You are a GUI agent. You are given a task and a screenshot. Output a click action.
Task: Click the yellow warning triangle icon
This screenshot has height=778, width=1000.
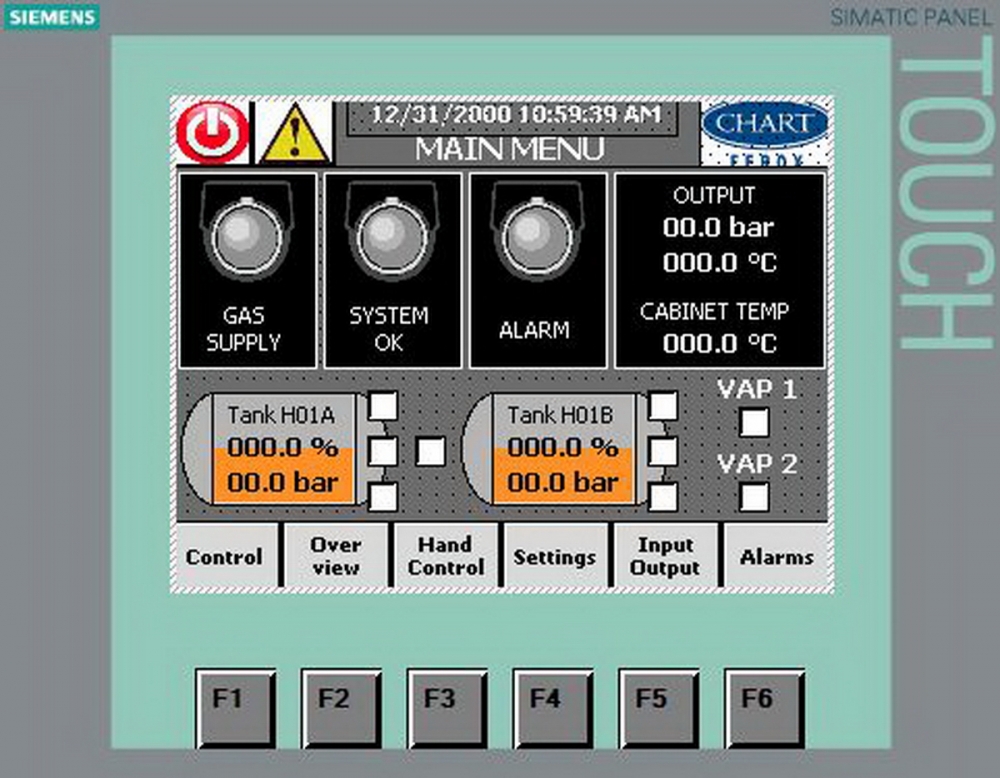(294, 134)
